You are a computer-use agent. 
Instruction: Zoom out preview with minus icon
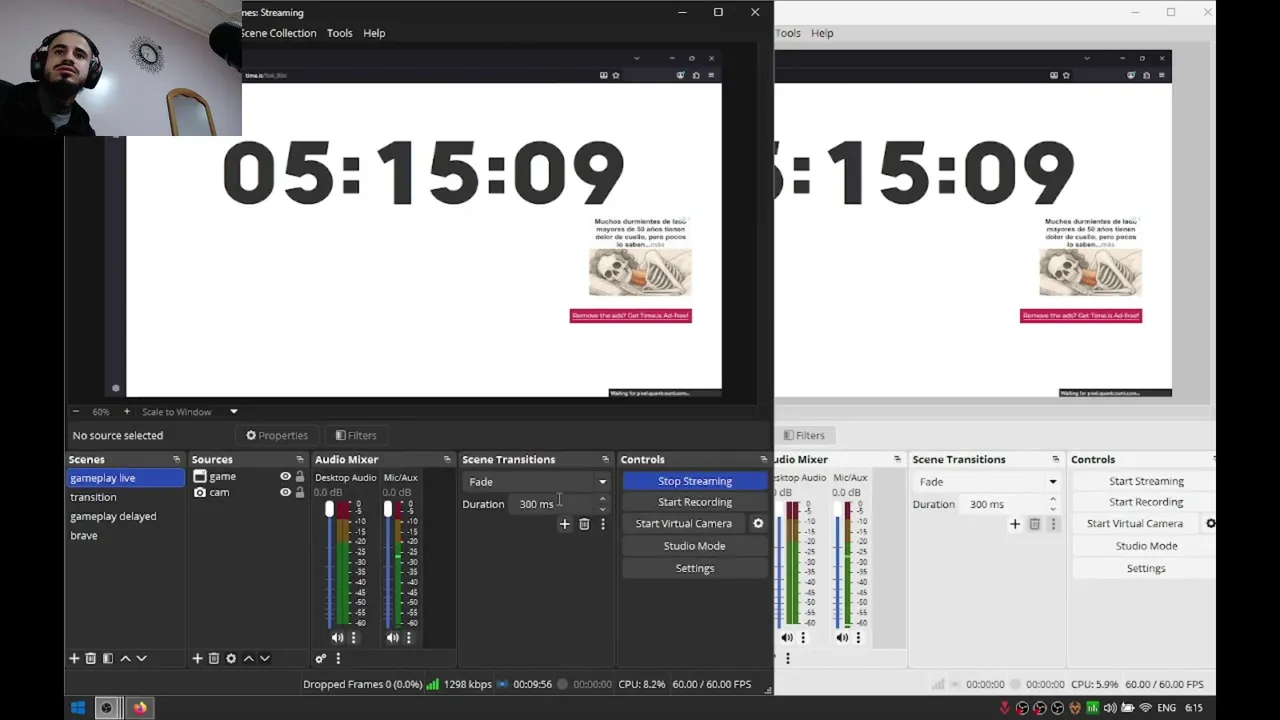(76, 411)
